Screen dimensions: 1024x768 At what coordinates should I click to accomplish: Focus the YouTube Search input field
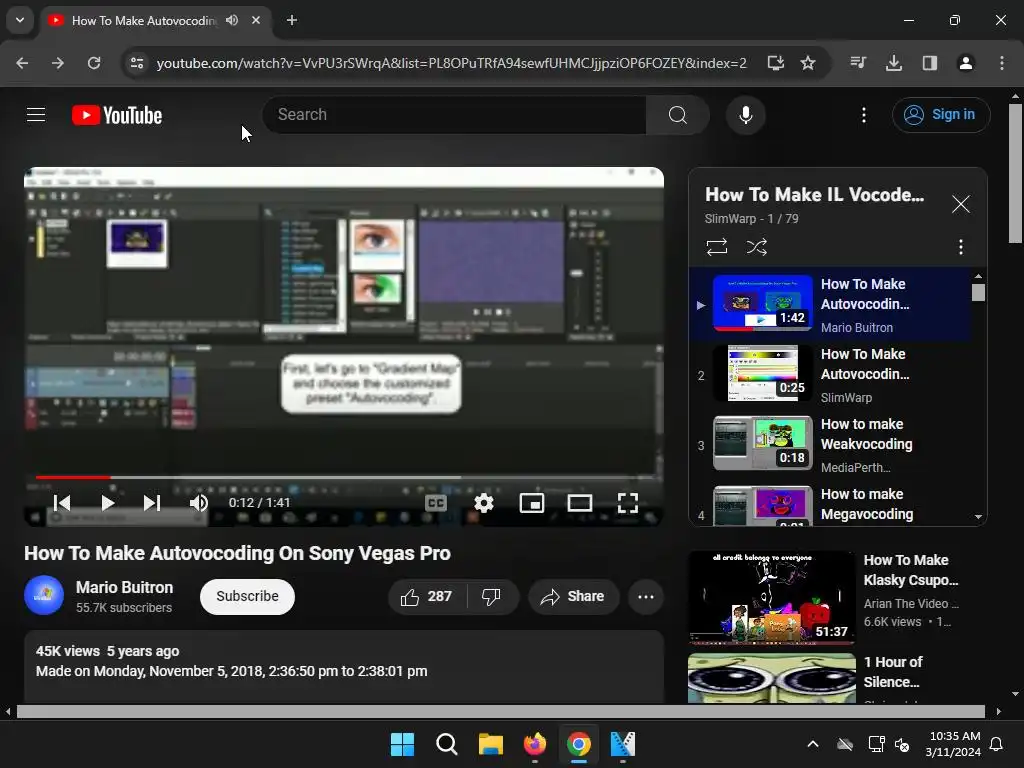pyautogui.click(x=455, y=115)
